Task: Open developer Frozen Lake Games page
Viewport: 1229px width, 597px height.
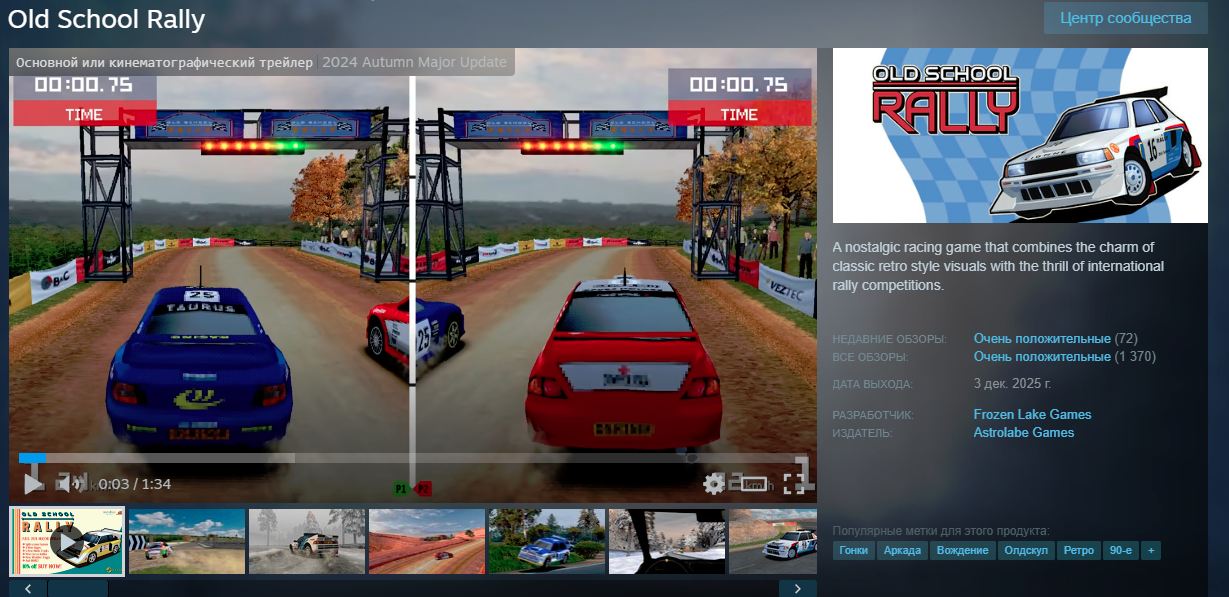Action: (x=1032, y=414)
